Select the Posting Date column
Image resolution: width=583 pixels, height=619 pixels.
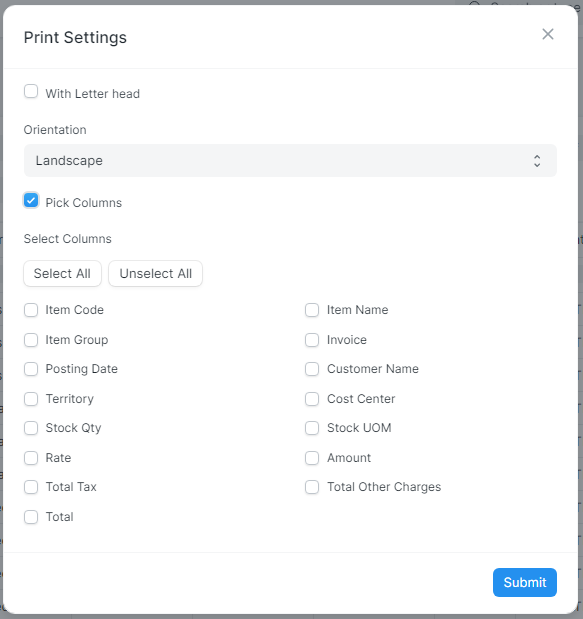point(31,369)
